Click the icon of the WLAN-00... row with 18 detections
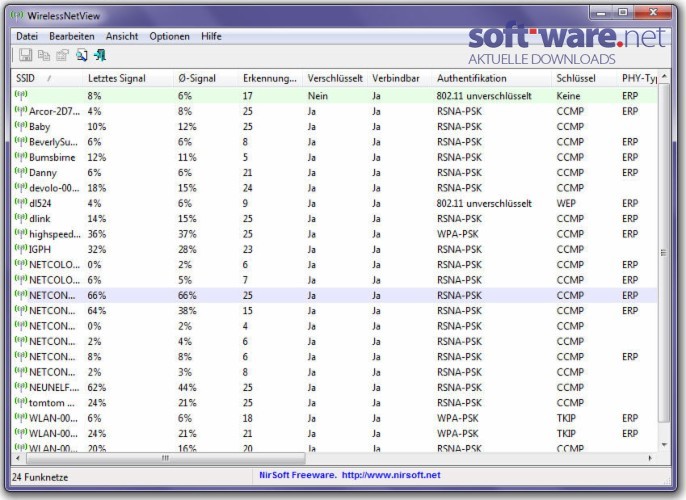 point(21,417)
